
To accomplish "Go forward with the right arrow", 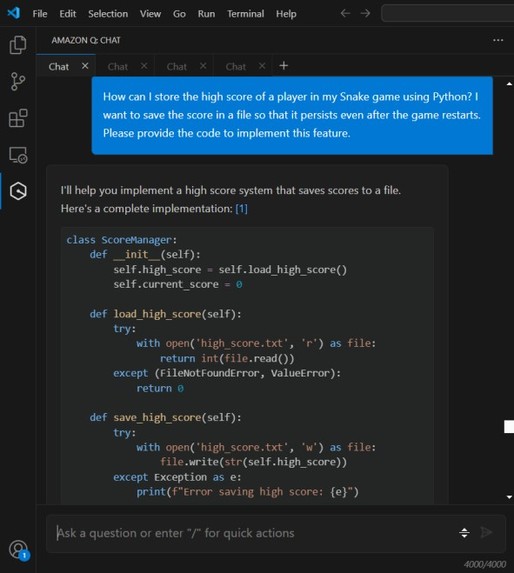I will coord(365,14).
